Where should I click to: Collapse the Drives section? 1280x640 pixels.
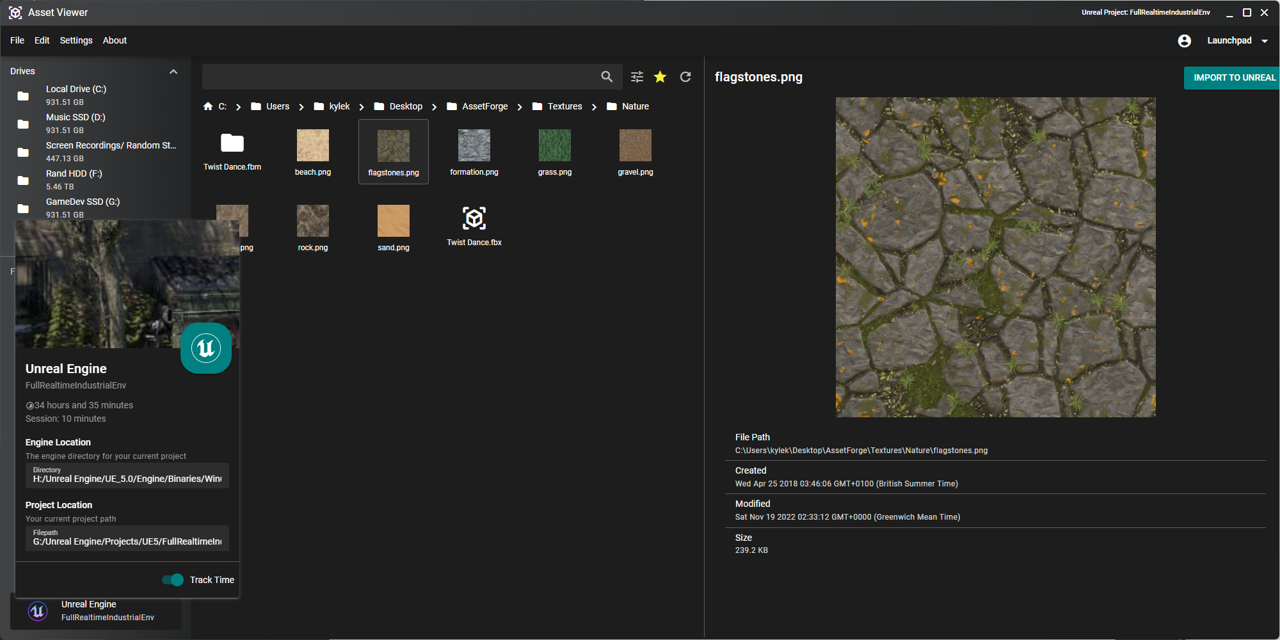coord(173,72)
